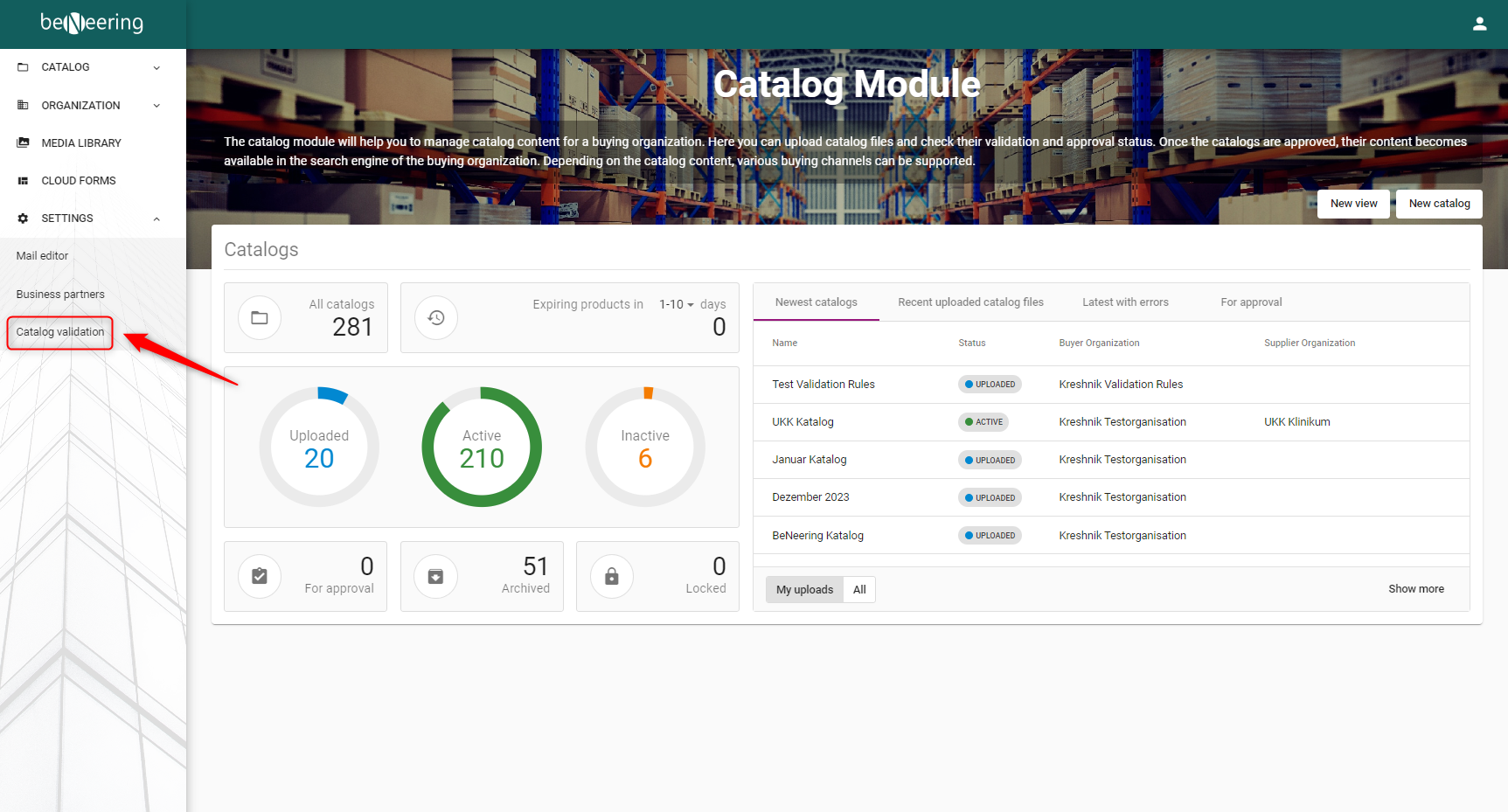Open the 1-10 days dropdown
Screen dimensions: 1508x812
pos(677,304)
